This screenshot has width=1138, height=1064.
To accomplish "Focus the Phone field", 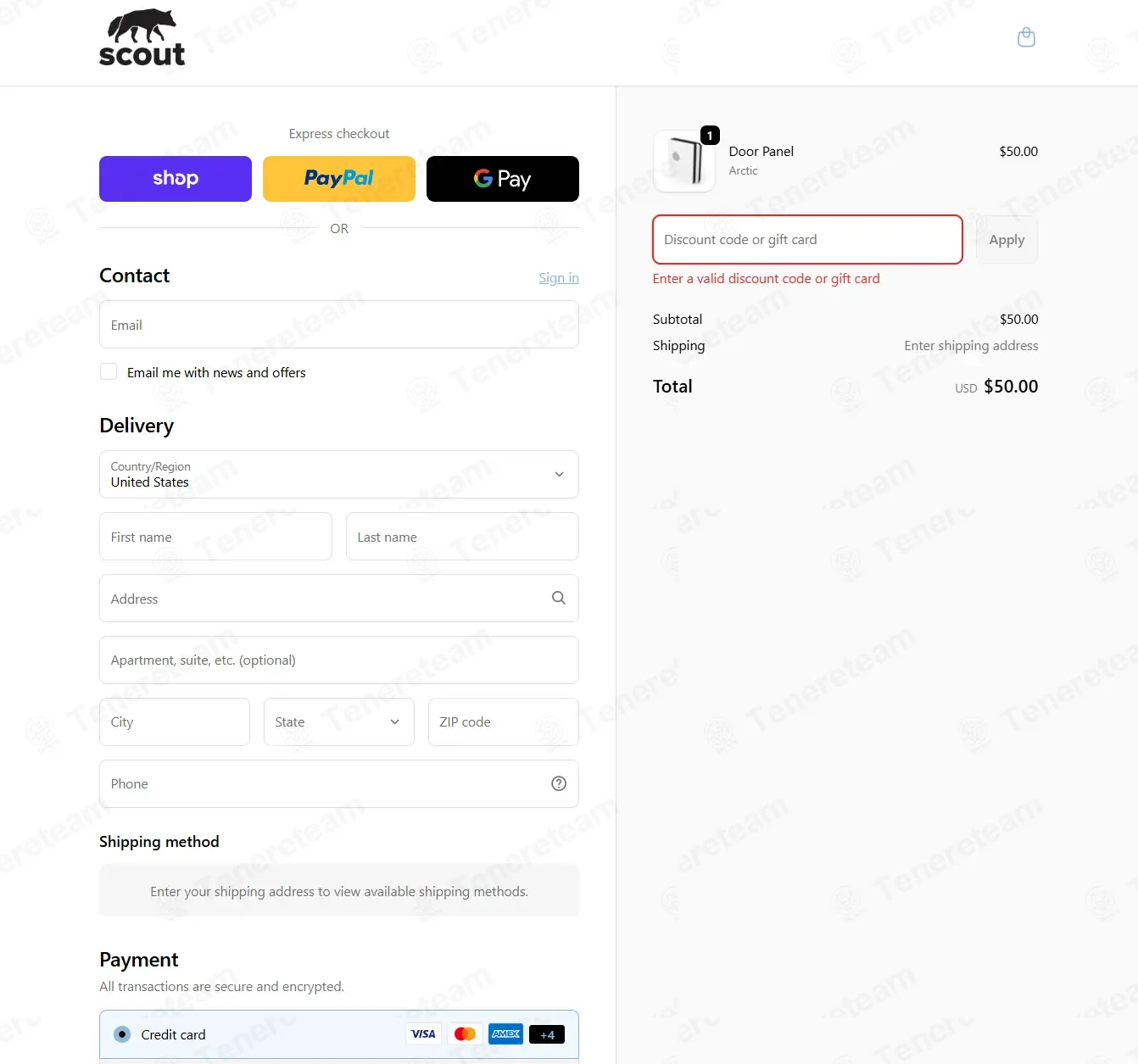I will (339, 783).
